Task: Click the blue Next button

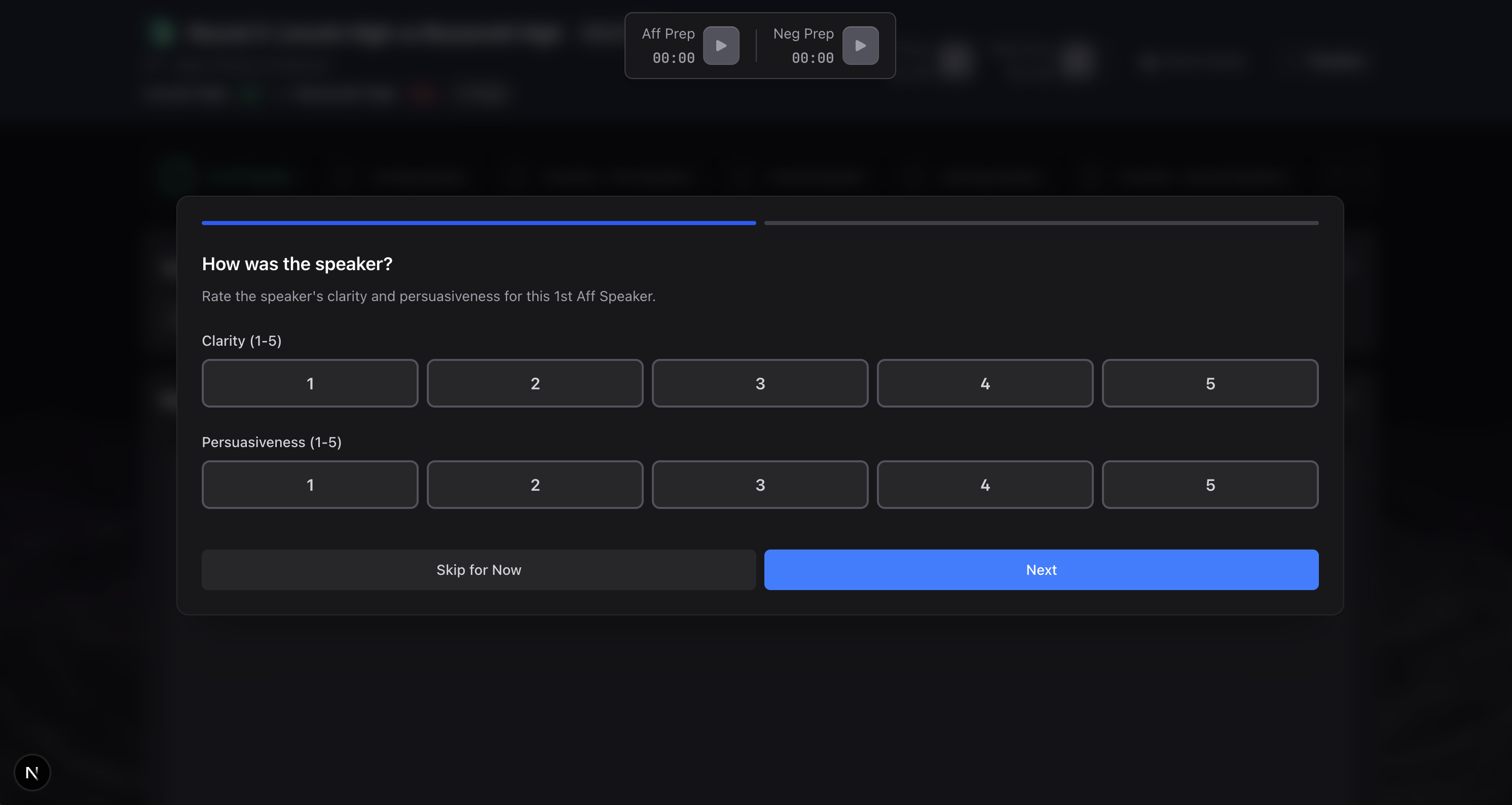Action: (x=1041, y=570)
